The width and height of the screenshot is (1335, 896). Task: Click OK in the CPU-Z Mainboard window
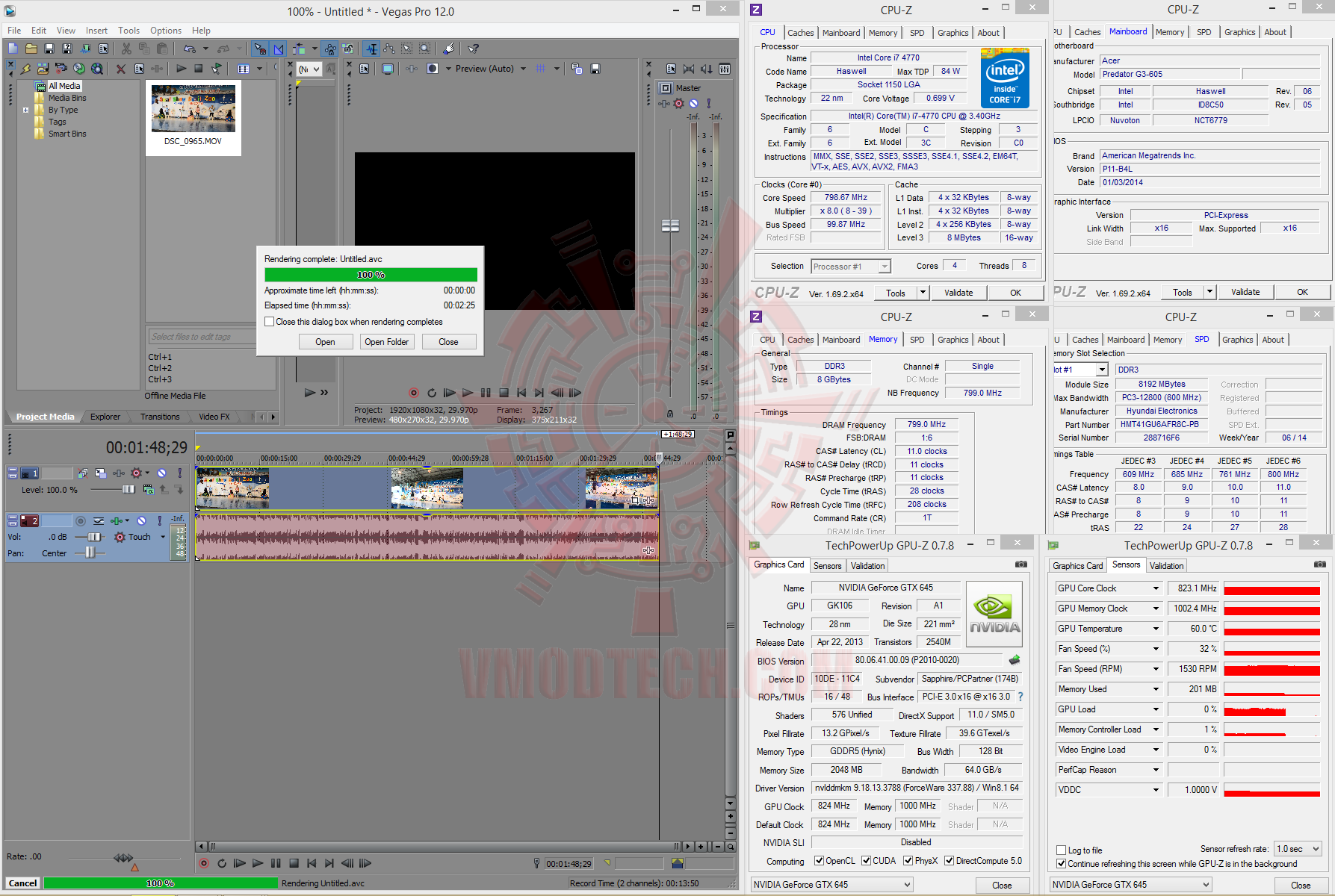(1302, 293)
